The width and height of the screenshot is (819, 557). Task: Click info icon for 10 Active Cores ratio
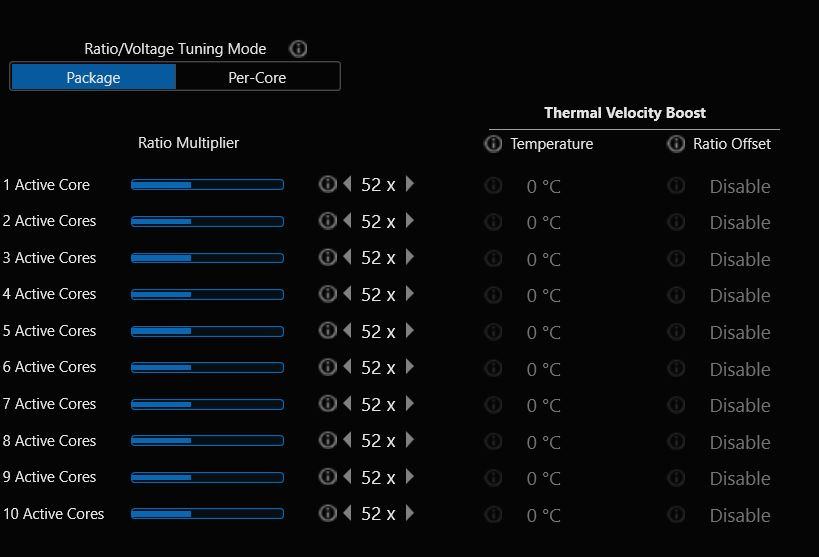327,513
